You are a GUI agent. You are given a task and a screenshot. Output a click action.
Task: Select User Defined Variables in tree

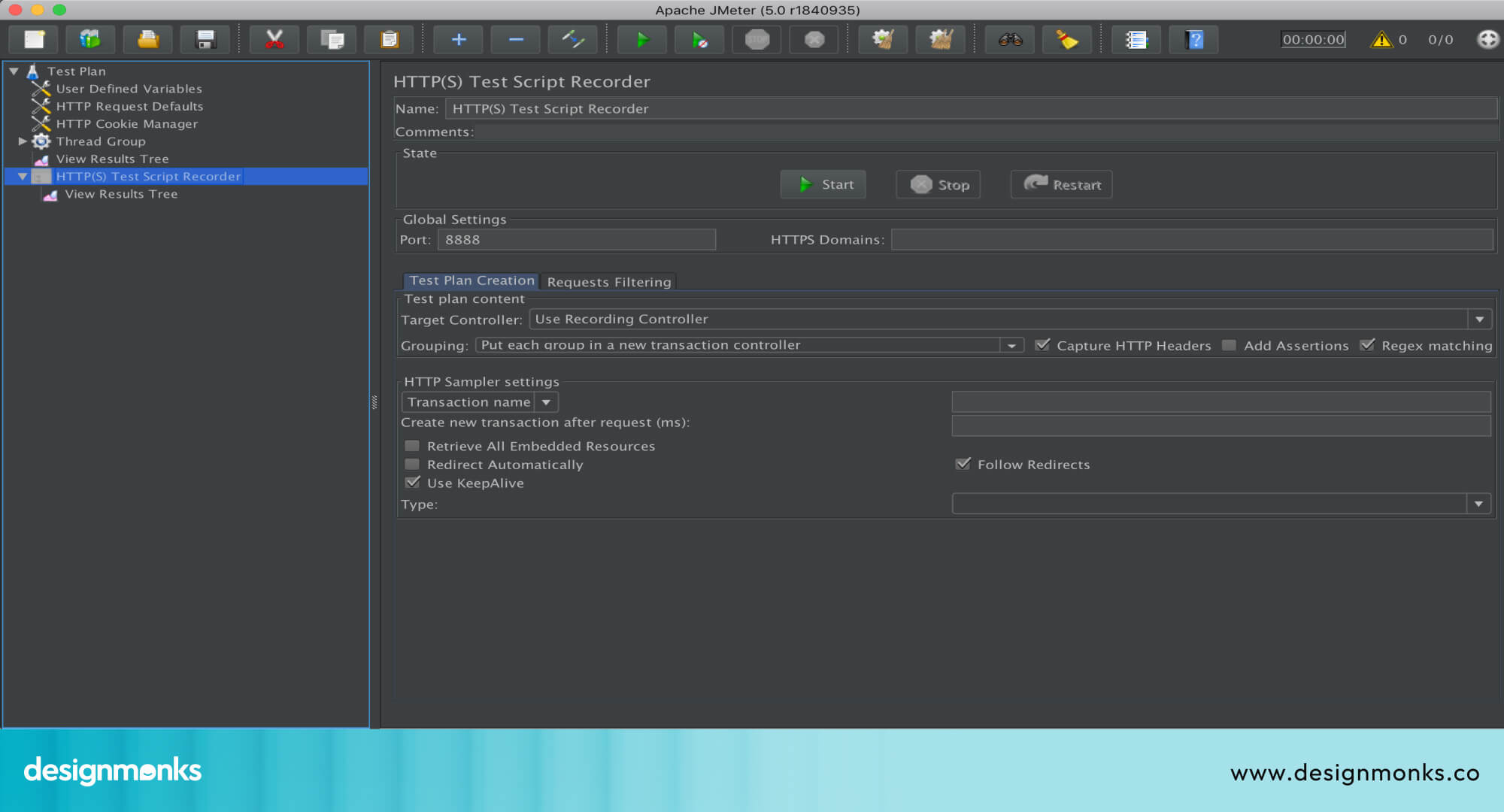[x=129, y=89]
